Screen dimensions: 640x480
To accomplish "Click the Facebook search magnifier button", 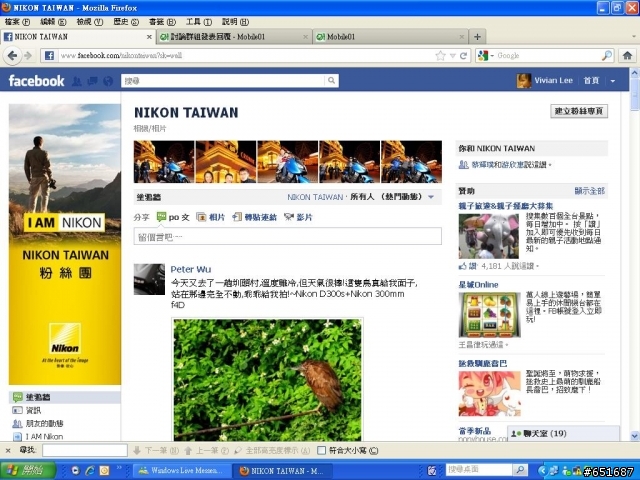I will pos(332,81).
